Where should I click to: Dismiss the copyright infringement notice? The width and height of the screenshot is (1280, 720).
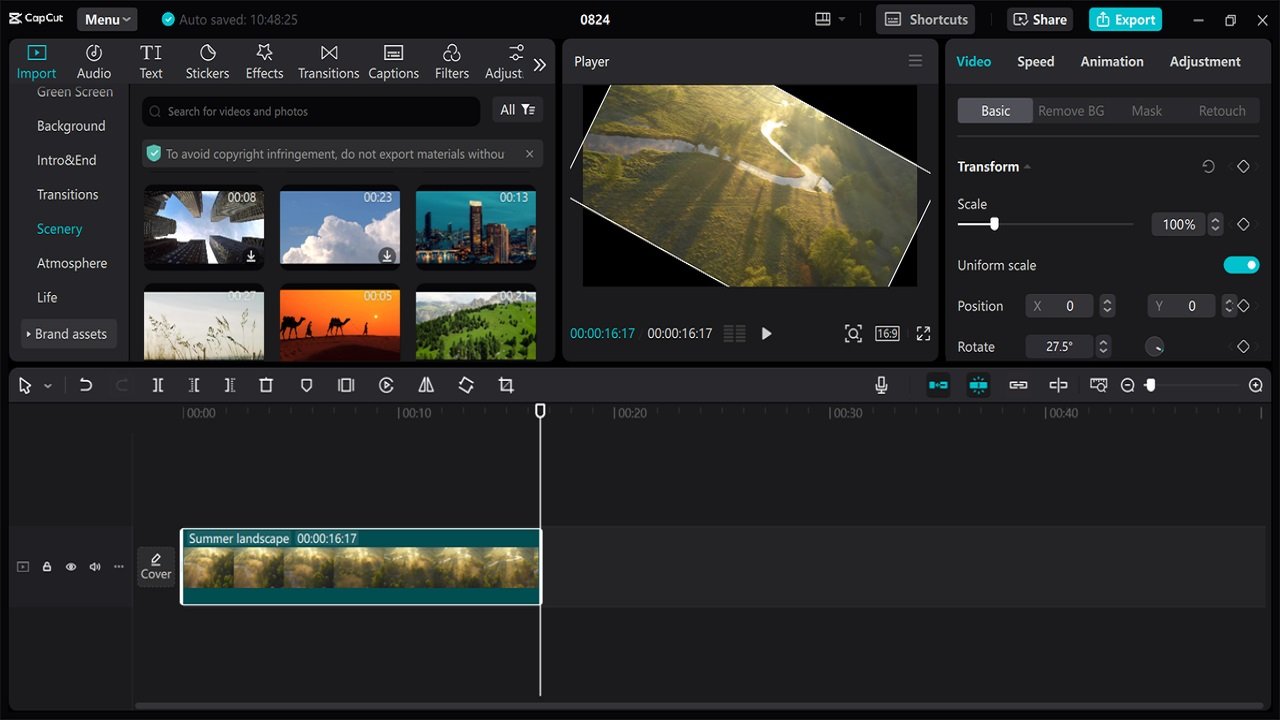click(529, 153)
